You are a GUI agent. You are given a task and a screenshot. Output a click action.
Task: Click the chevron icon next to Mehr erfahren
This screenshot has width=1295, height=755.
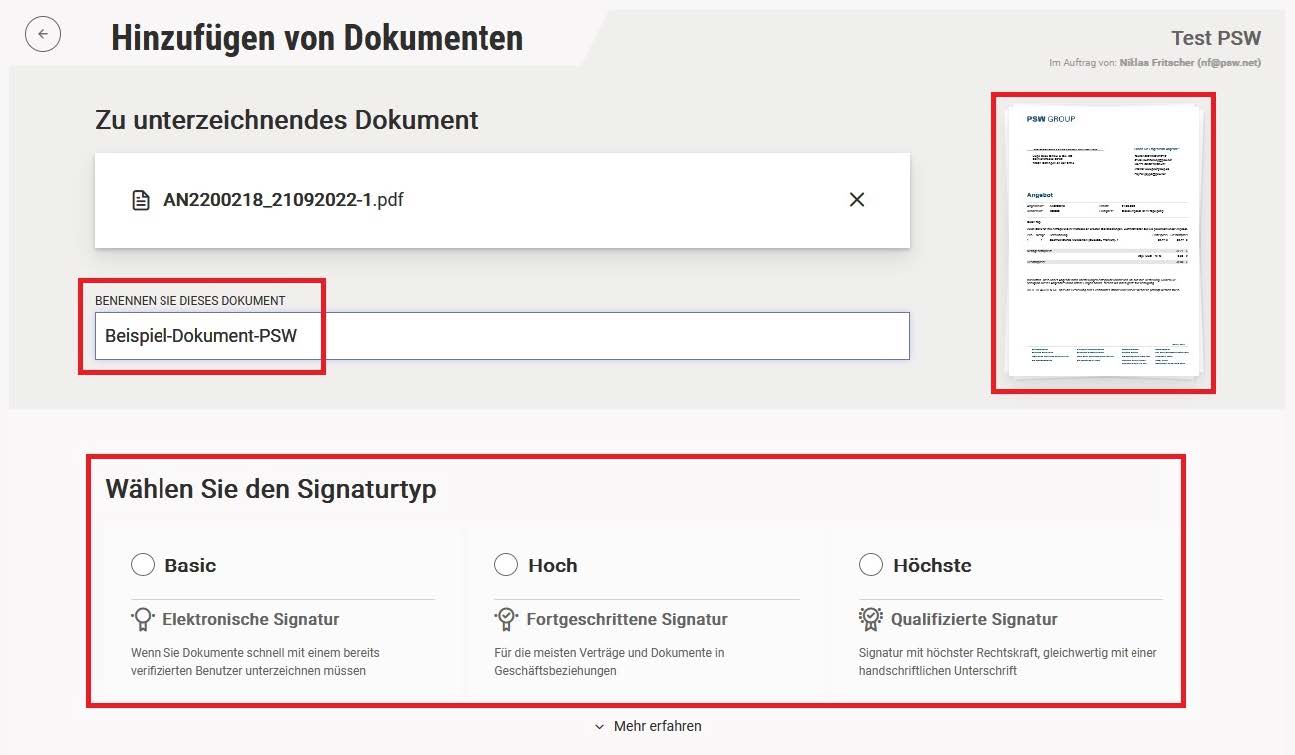(x=599, y=727)
